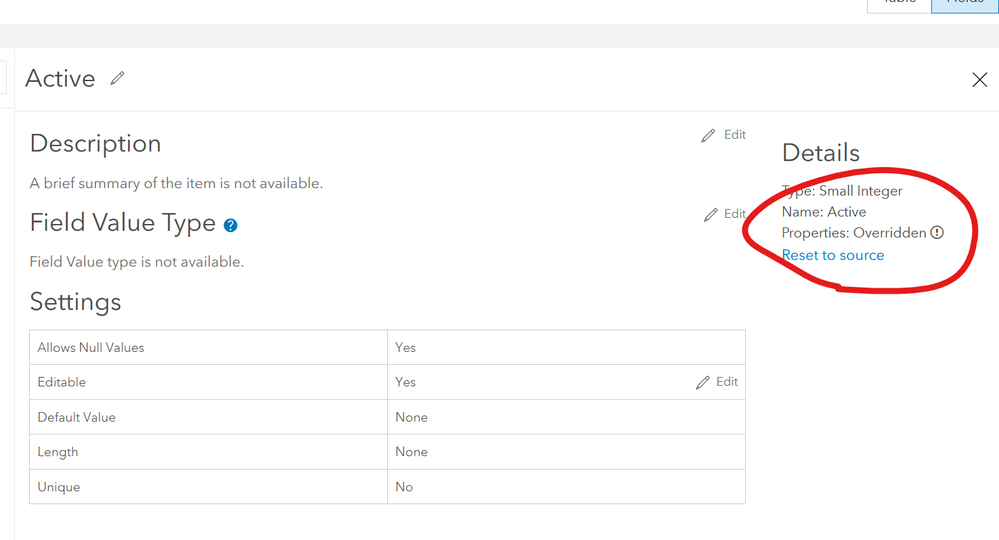Edit the Field Value Type section
The height and width of the screenshot is (540, 999).
pyautogui.click(x=725, y=214)
